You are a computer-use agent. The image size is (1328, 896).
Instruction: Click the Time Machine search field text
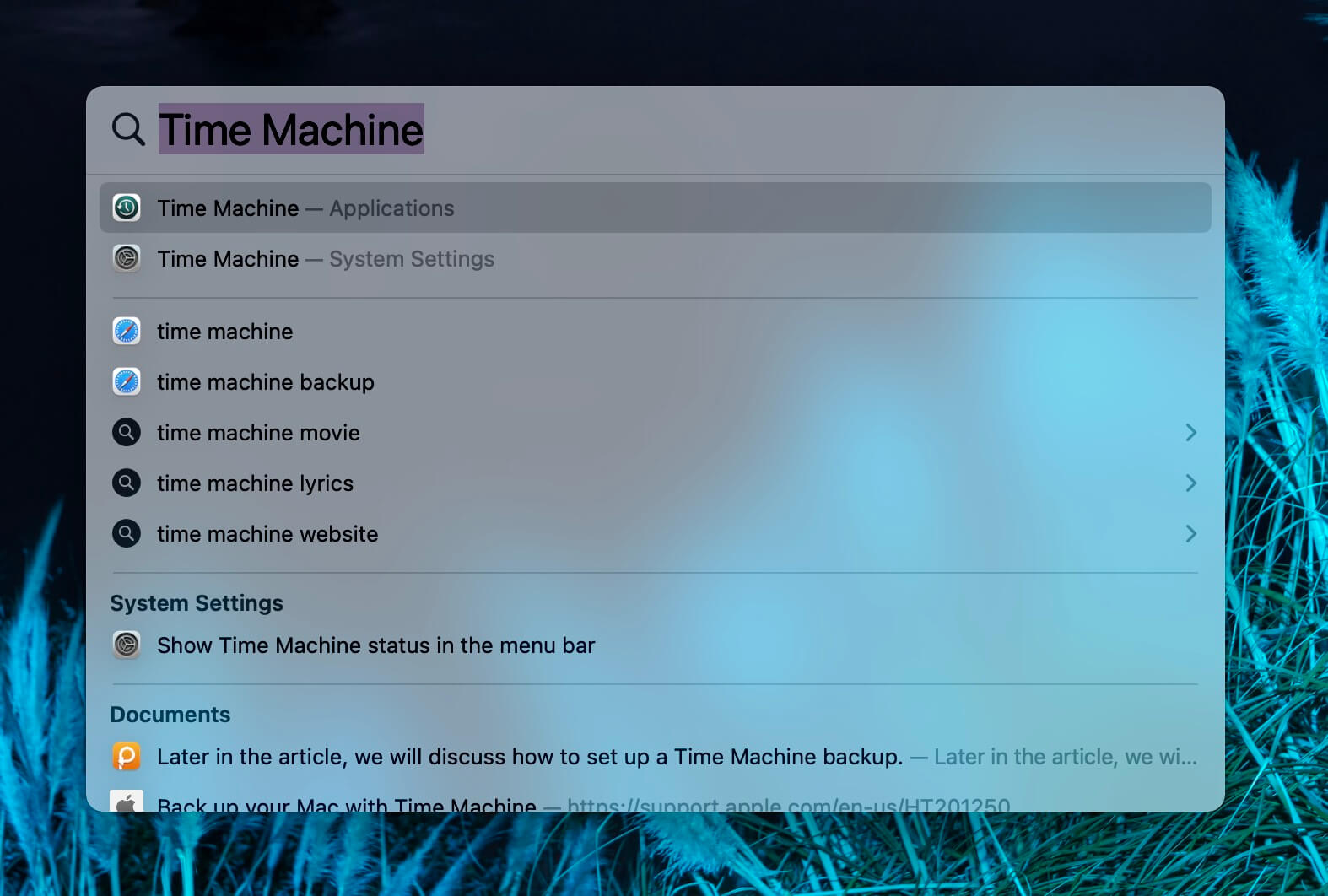click(x=291, y=129)
